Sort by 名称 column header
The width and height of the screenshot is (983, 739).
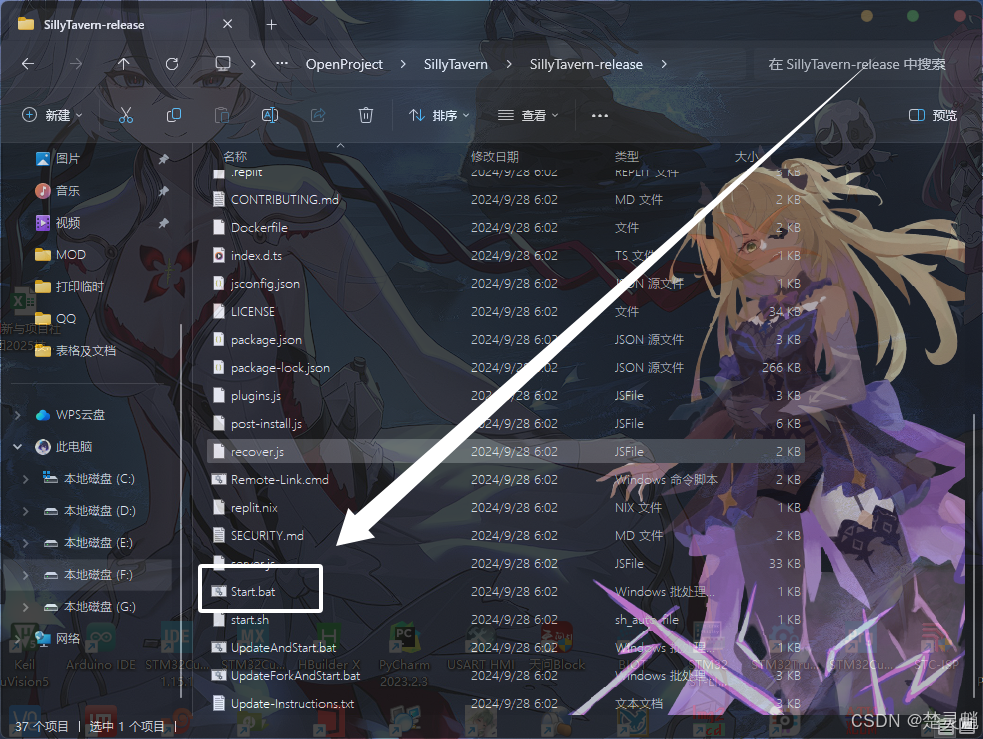point(235,156)
